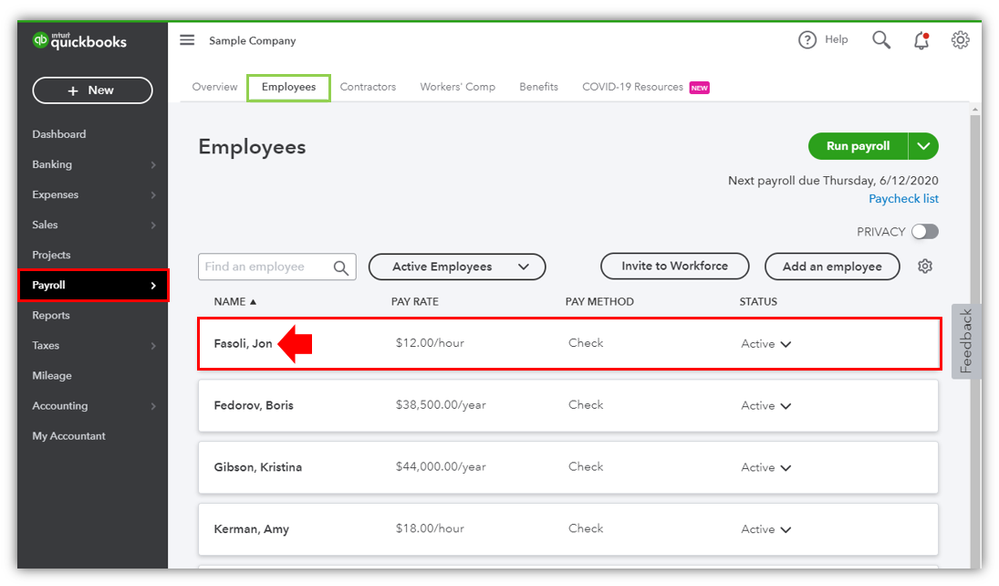Open Reports in sidebar
This screenshot has width=999, height=586.
coord(51,315)
